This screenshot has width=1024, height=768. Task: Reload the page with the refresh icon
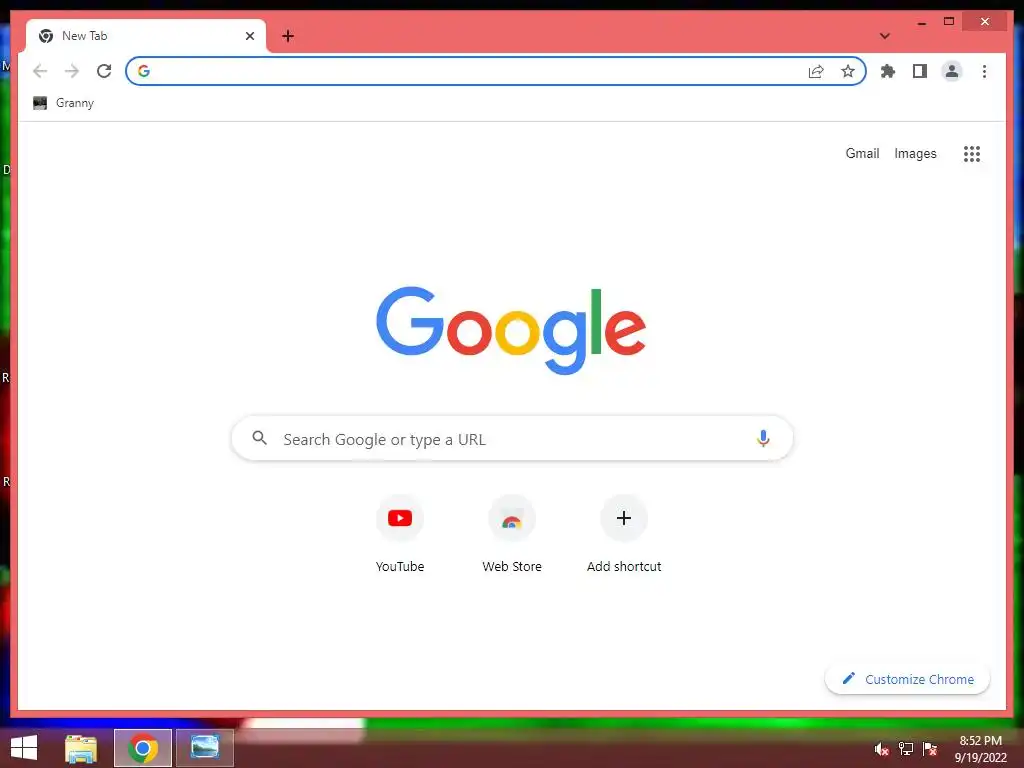(104, 71)
